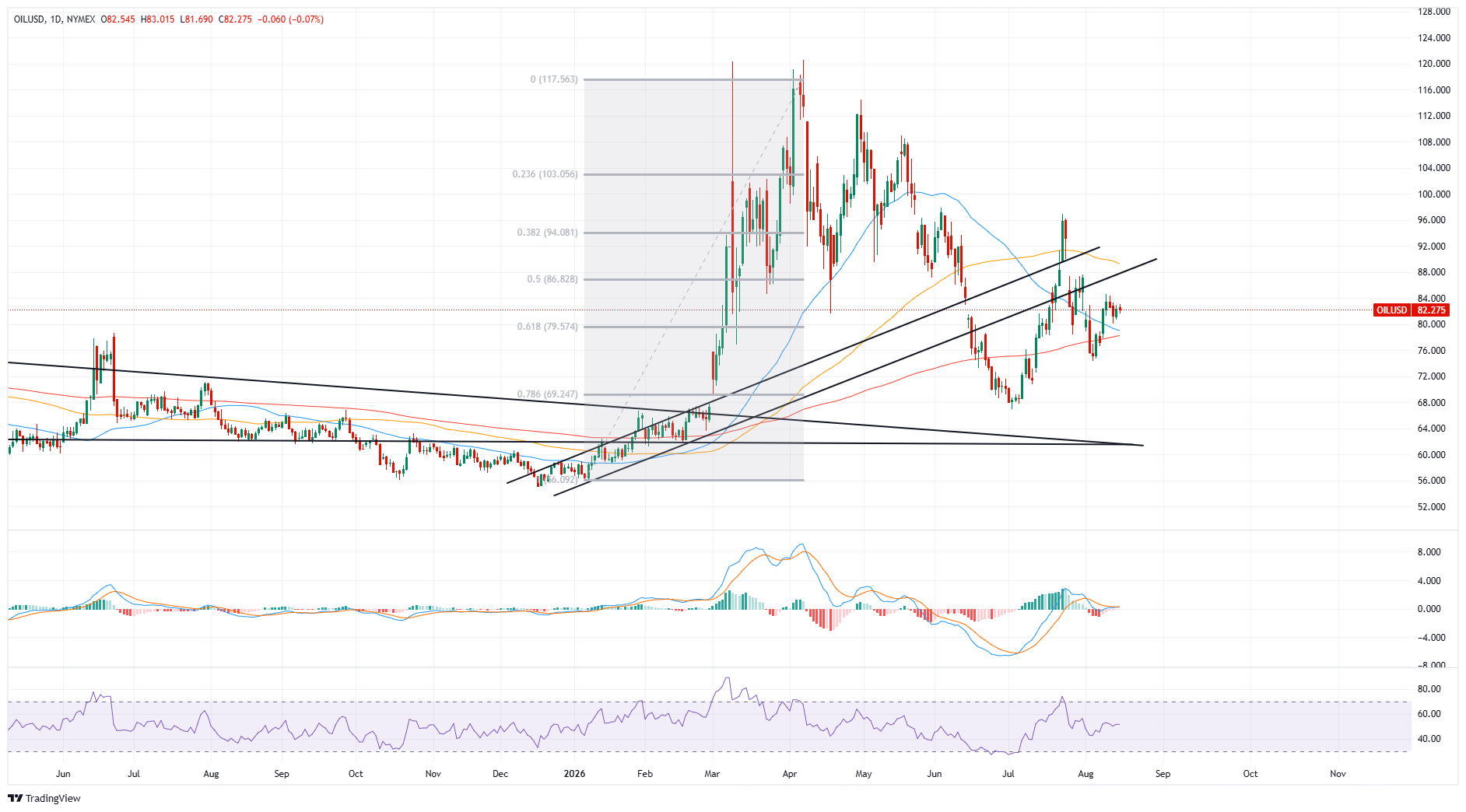Click the 40.00 RSI axis label
The width and height of the screenshot is (1466, 812).
tap(1429, 739)
